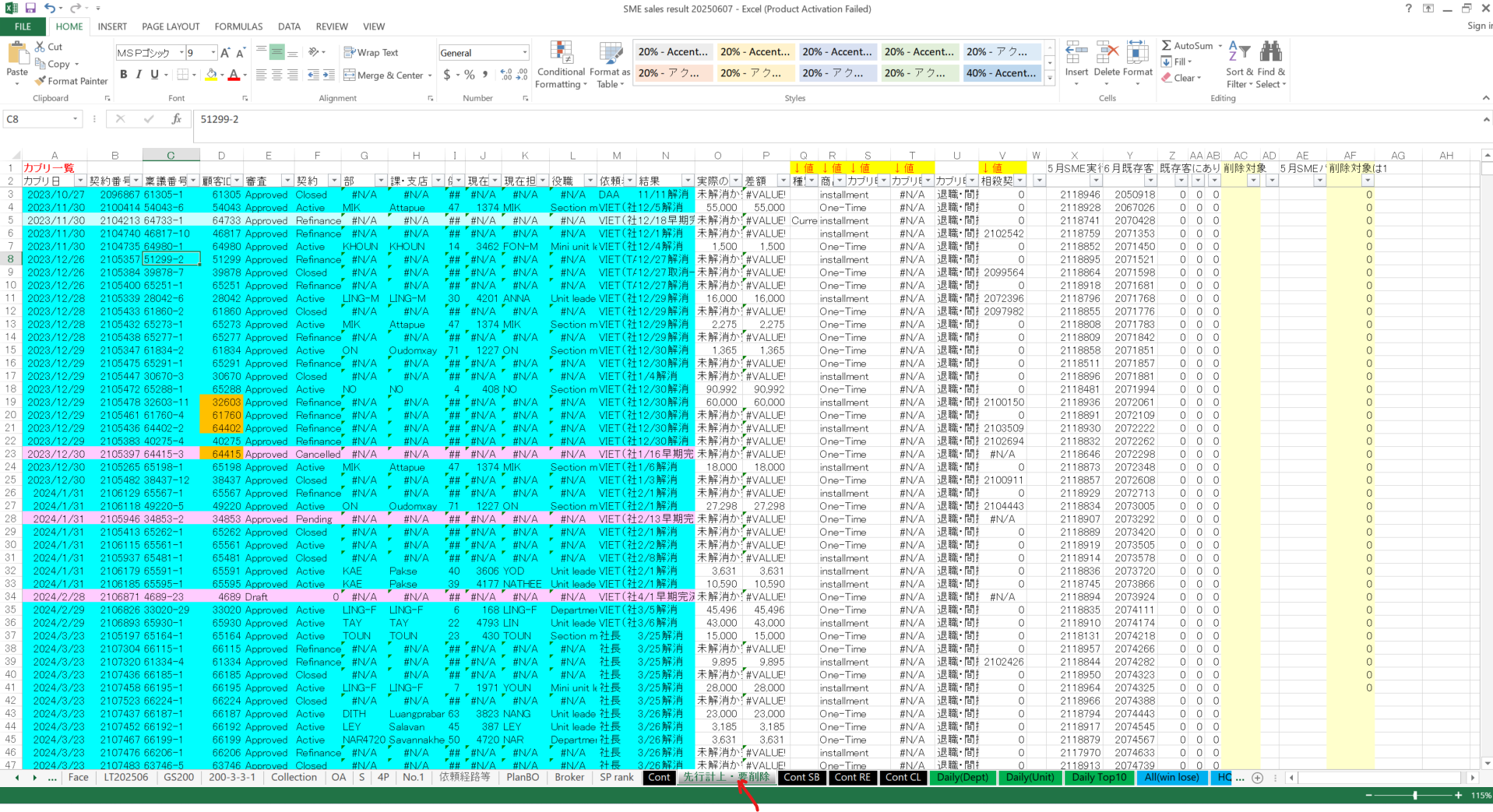Expand the Name Box dropdown
This screenshot has width=1493, height=812.
point(76,119)
